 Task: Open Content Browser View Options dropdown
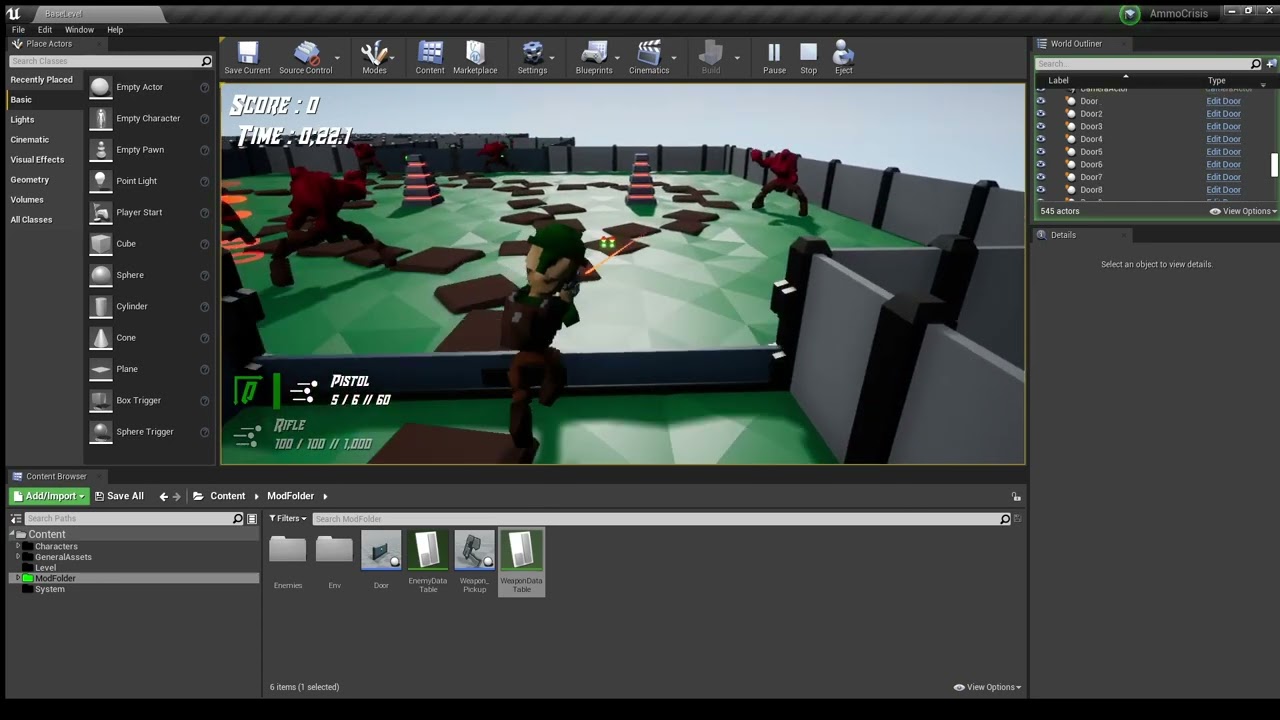(x=987, y=687)
